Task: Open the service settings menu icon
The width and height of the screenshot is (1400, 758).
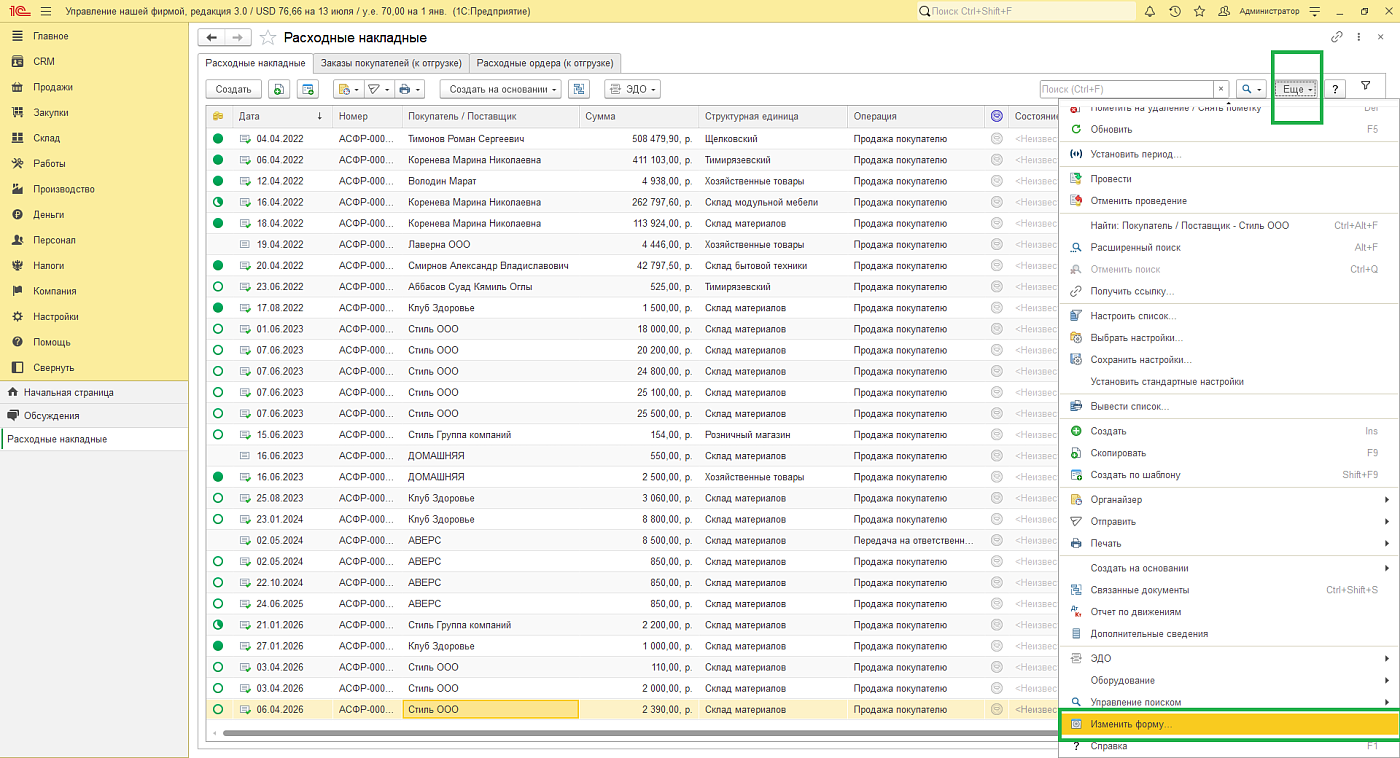Action: point(1314,11)
